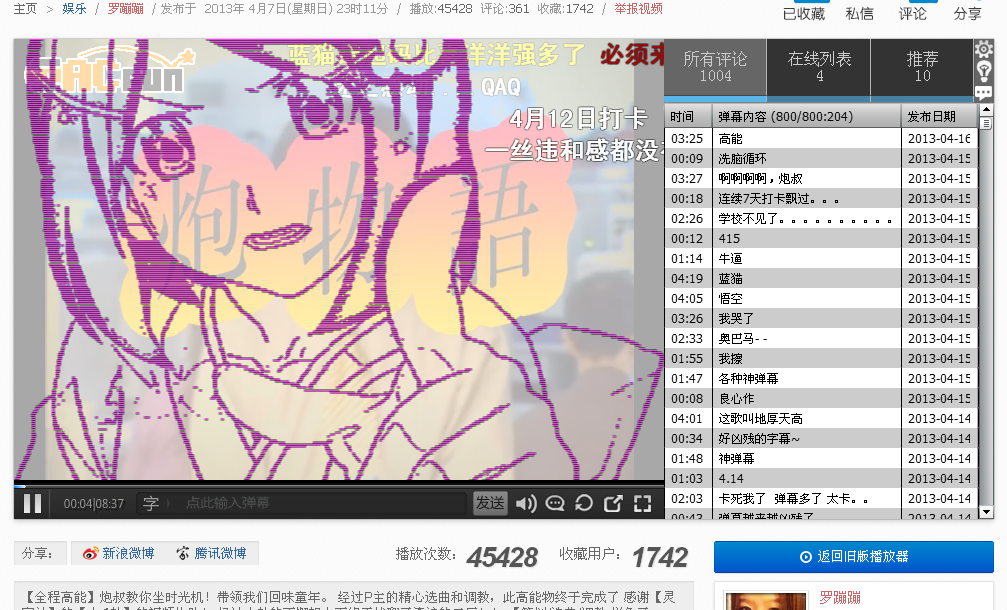Open danmaku font style 字 option
1007x610 pixels.
pos(151,503)
